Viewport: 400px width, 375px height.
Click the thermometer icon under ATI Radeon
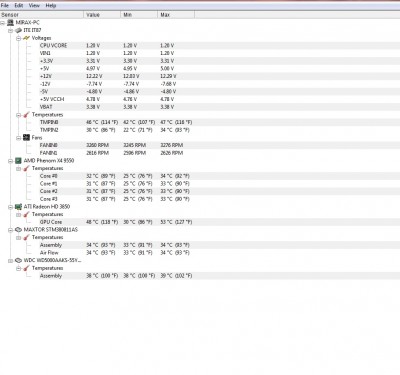[27, 214]
